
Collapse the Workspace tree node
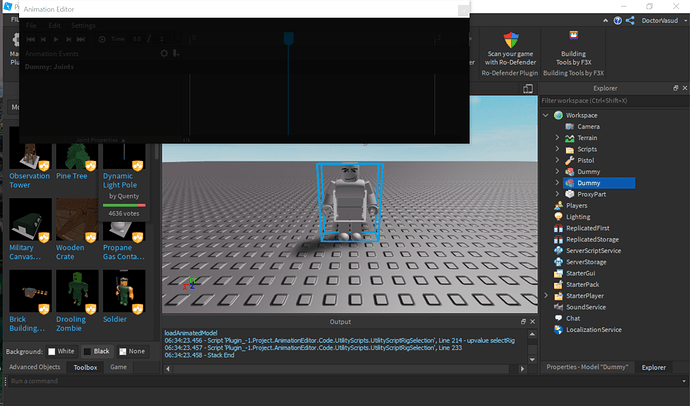[x=546, y=115]
